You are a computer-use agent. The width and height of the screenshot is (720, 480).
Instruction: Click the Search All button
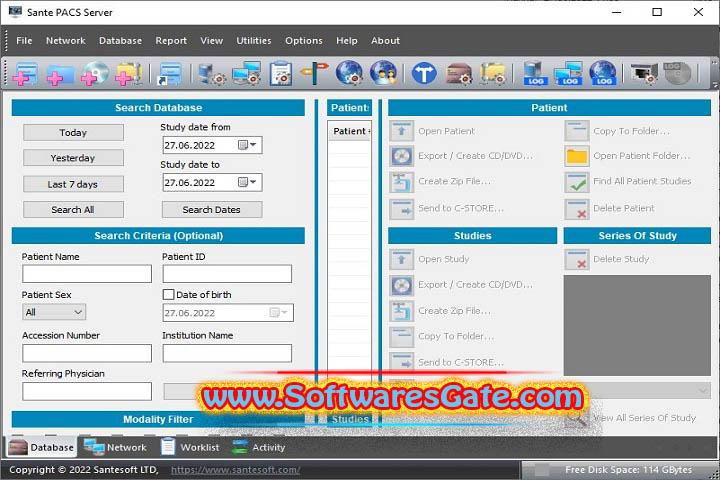click(x=73, y=209)
